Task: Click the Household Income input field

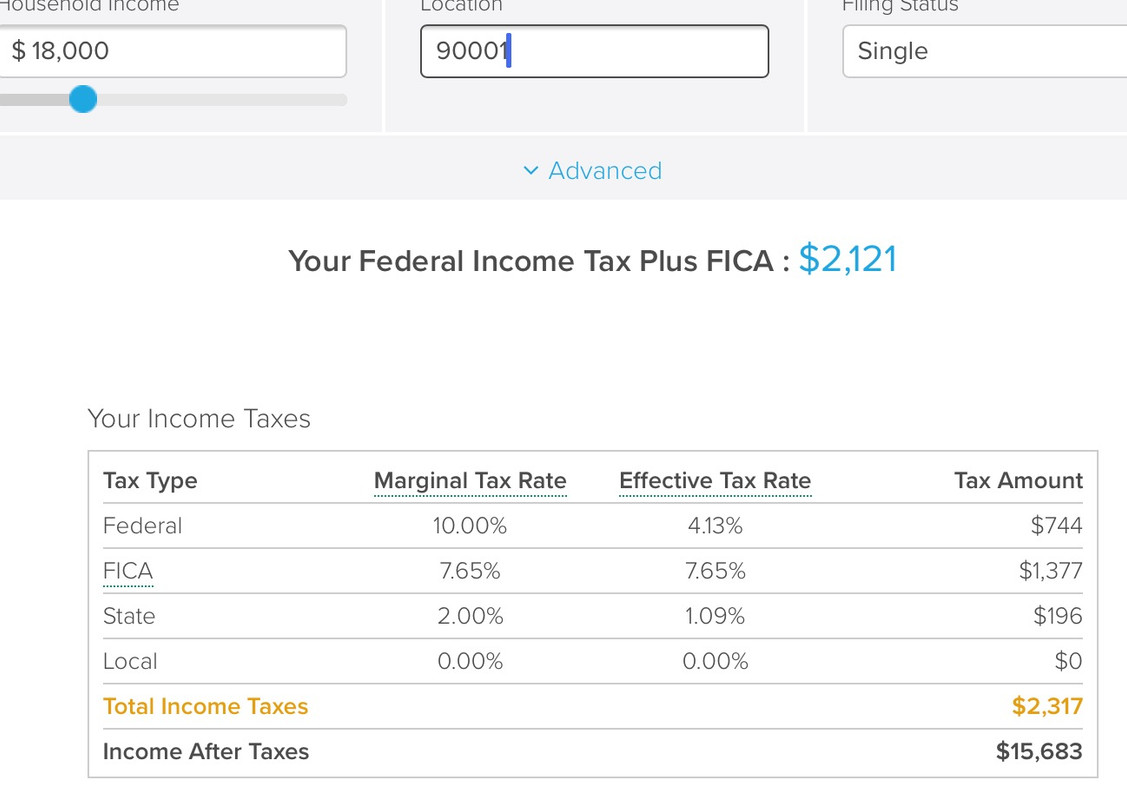Action: pyautogui.click(x=174, y=51)
